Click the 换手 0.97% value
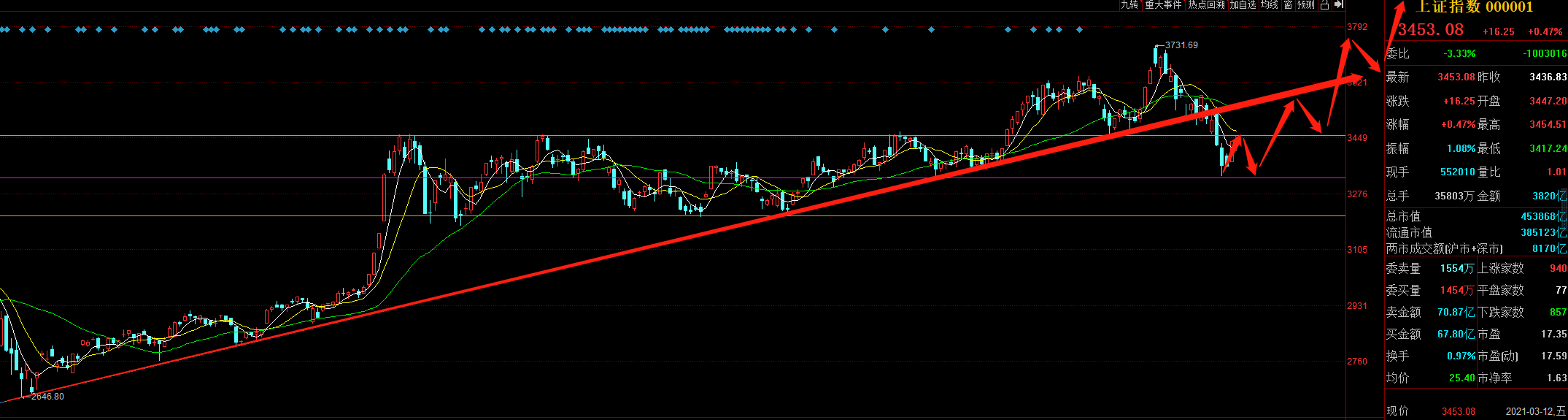Screen dimensions: 1568x420 click(1461, 356)
